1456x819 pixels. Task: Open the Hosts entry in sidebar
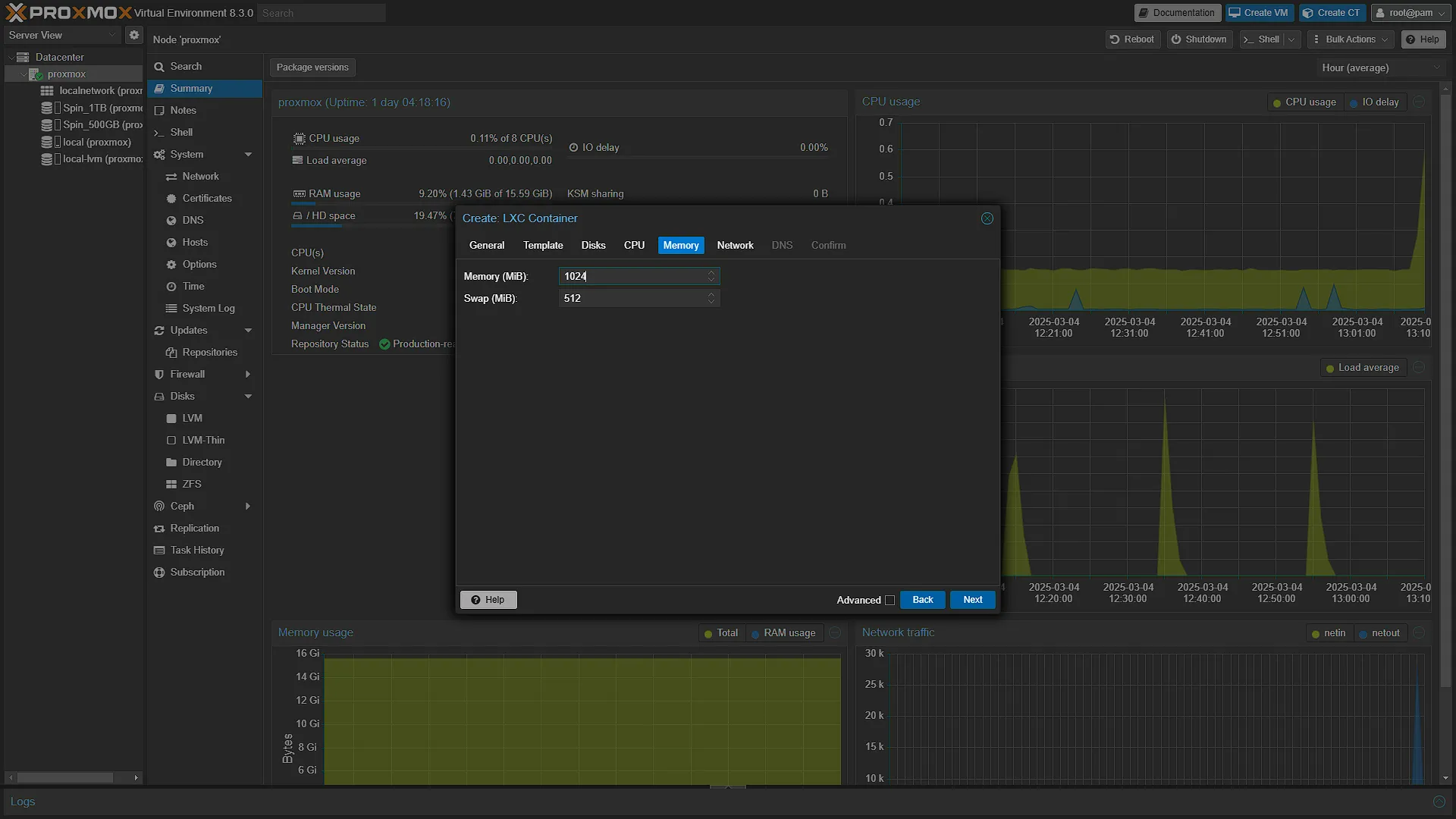195,242
